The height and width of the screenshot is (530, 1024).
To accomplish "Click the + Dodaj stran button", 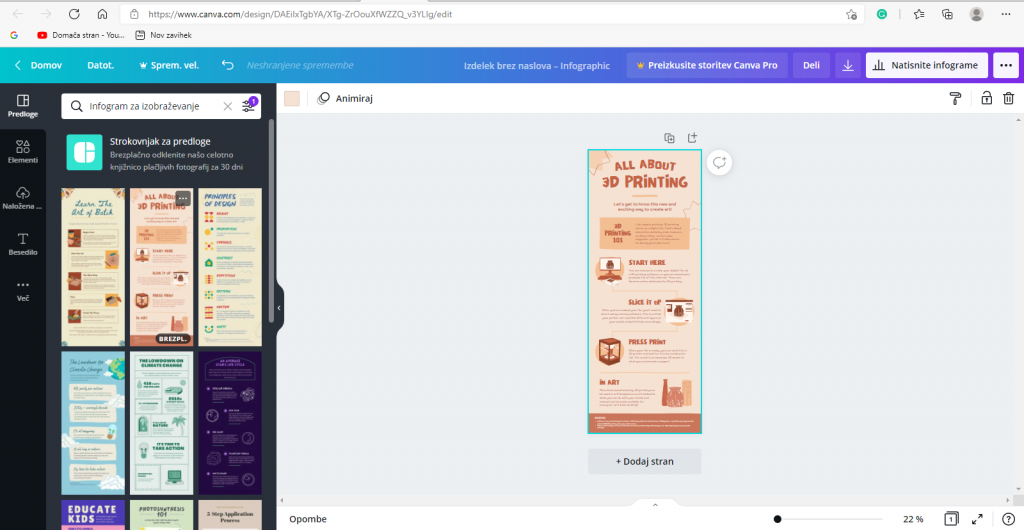I will 645,461.
